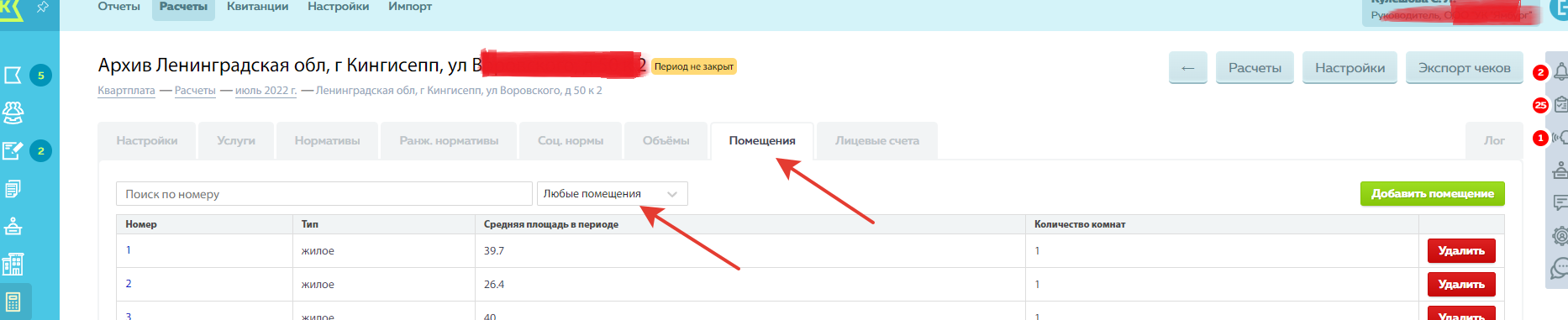Viewport: 1568px width, 320px height.
Task: Open the gear settings icon in the right panel
Action: pos(1560,235)
